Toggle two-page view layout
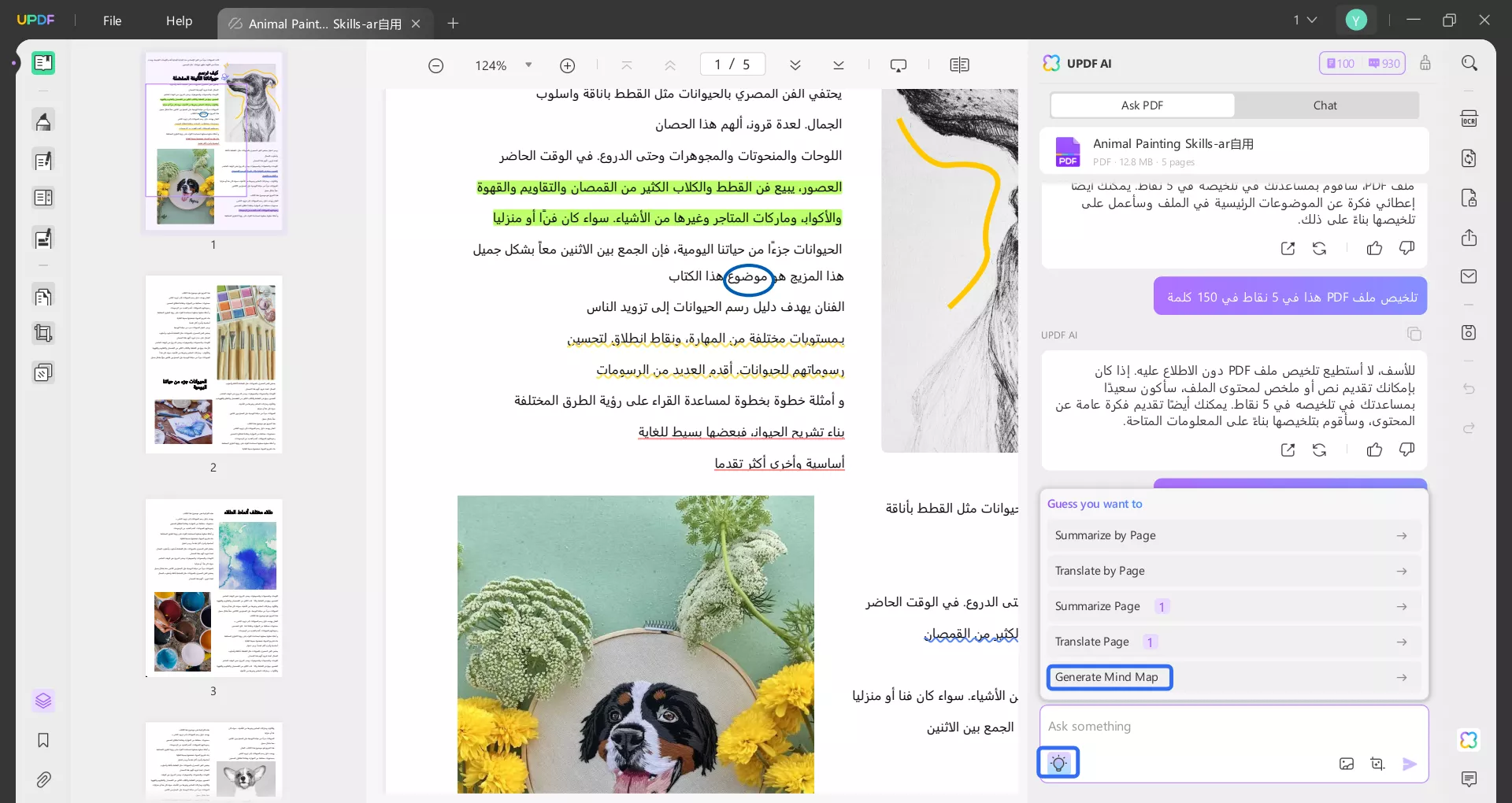 point(959,65)
